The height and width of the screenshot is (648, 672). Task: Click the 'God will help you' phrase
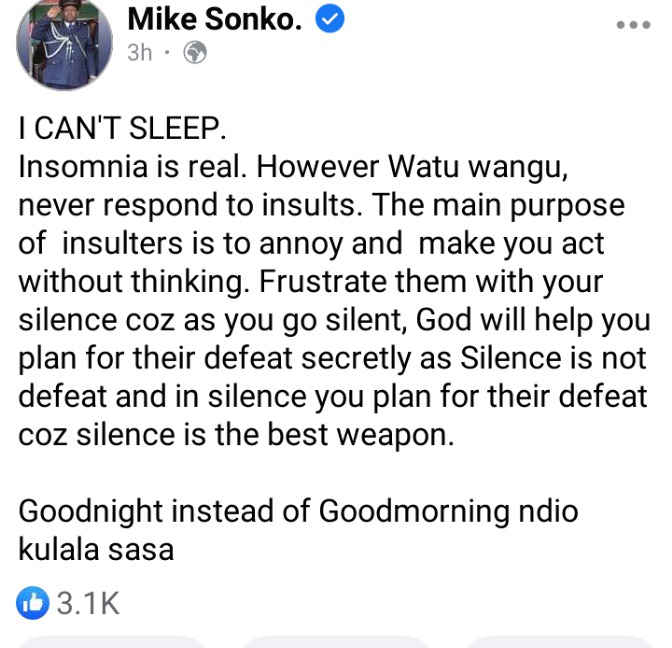(x=533, y=321)
